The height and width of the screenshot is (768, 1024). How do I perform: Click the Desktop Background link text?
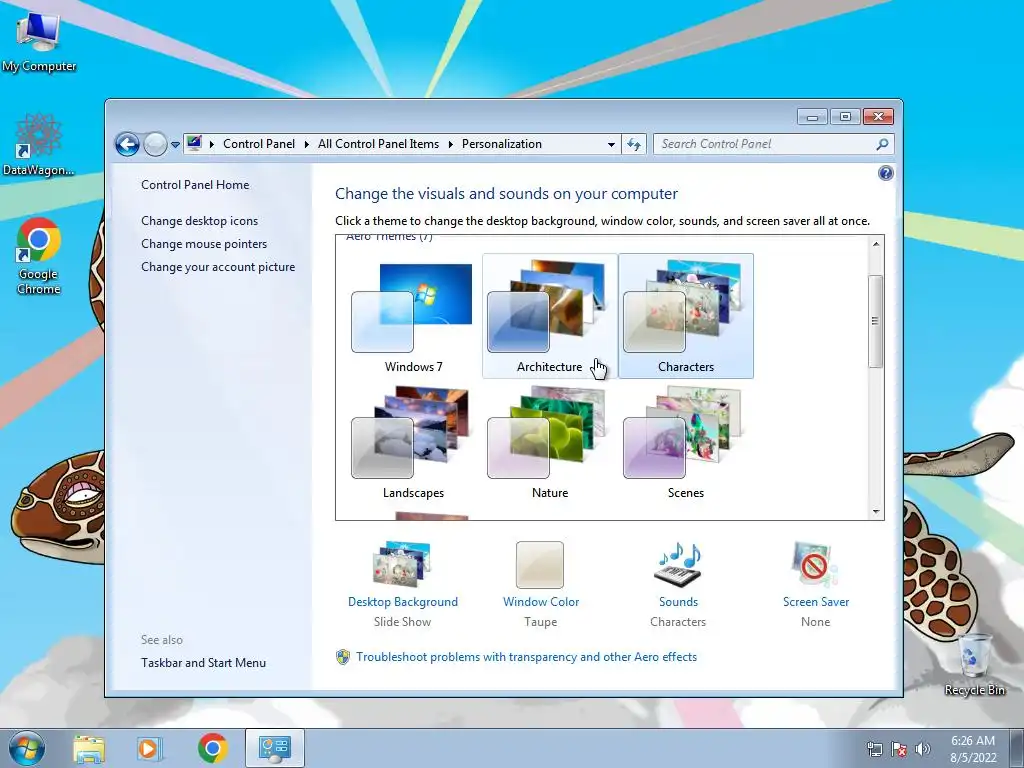point(402,602)
